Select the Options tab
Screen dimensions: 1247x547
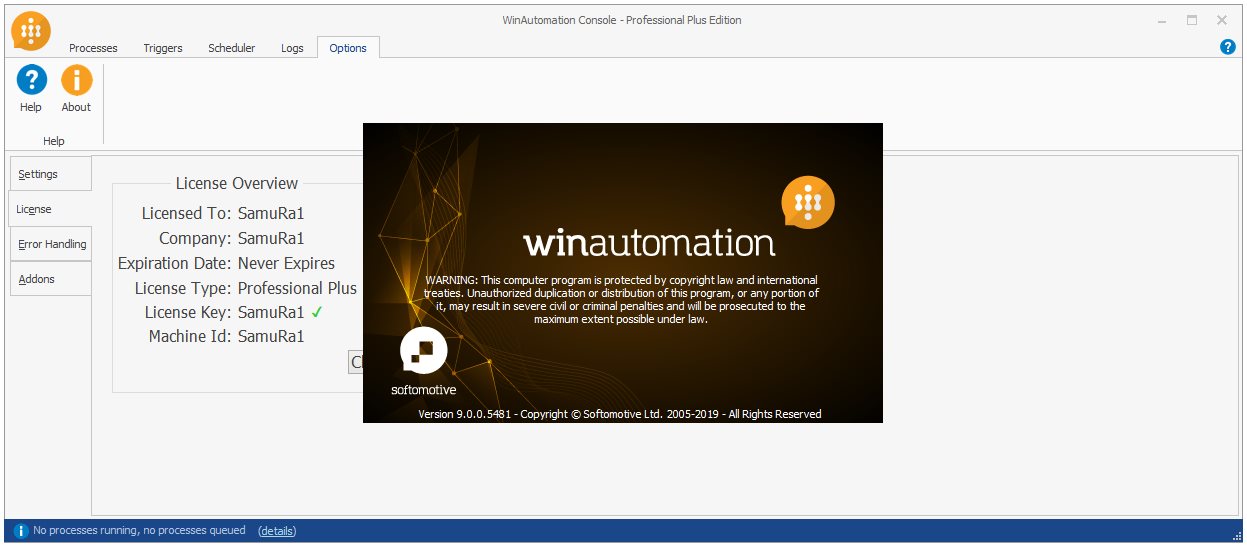[x=348, y=48]
